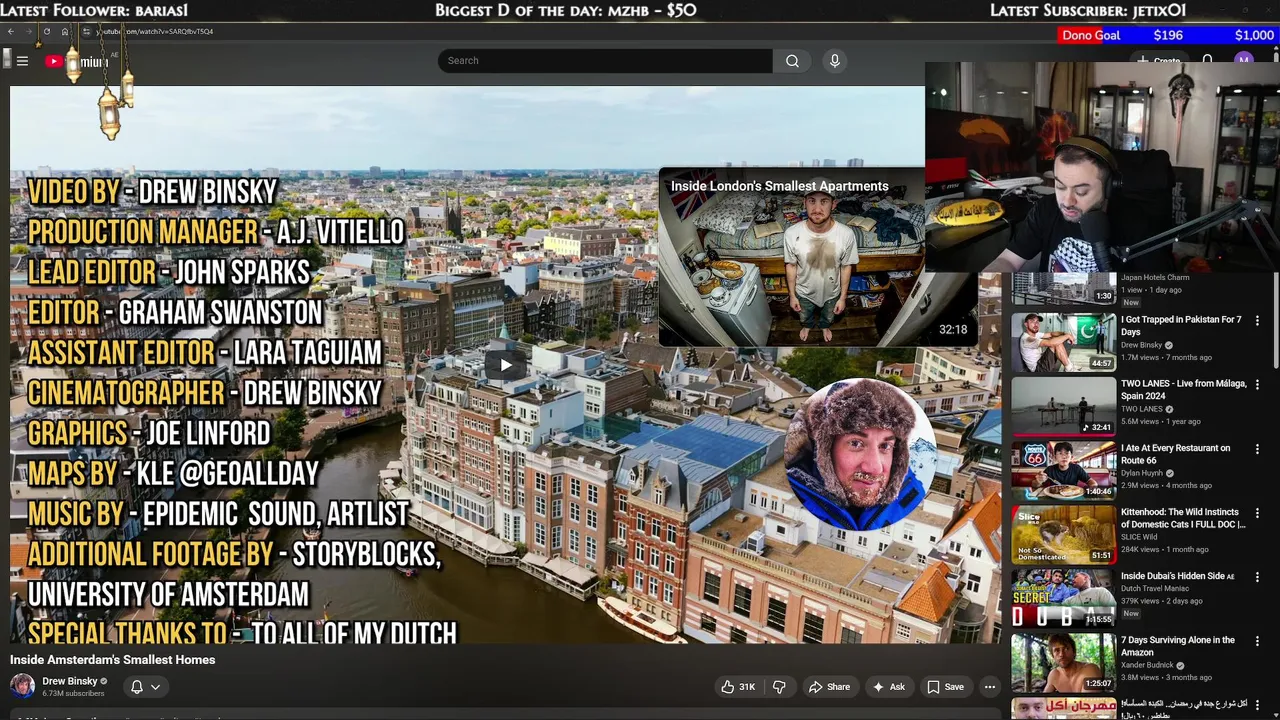This screenshot has width=1280, height=720.
Task: Click the Xander Budnick channel name
Action: click(x=1149, y=665)
